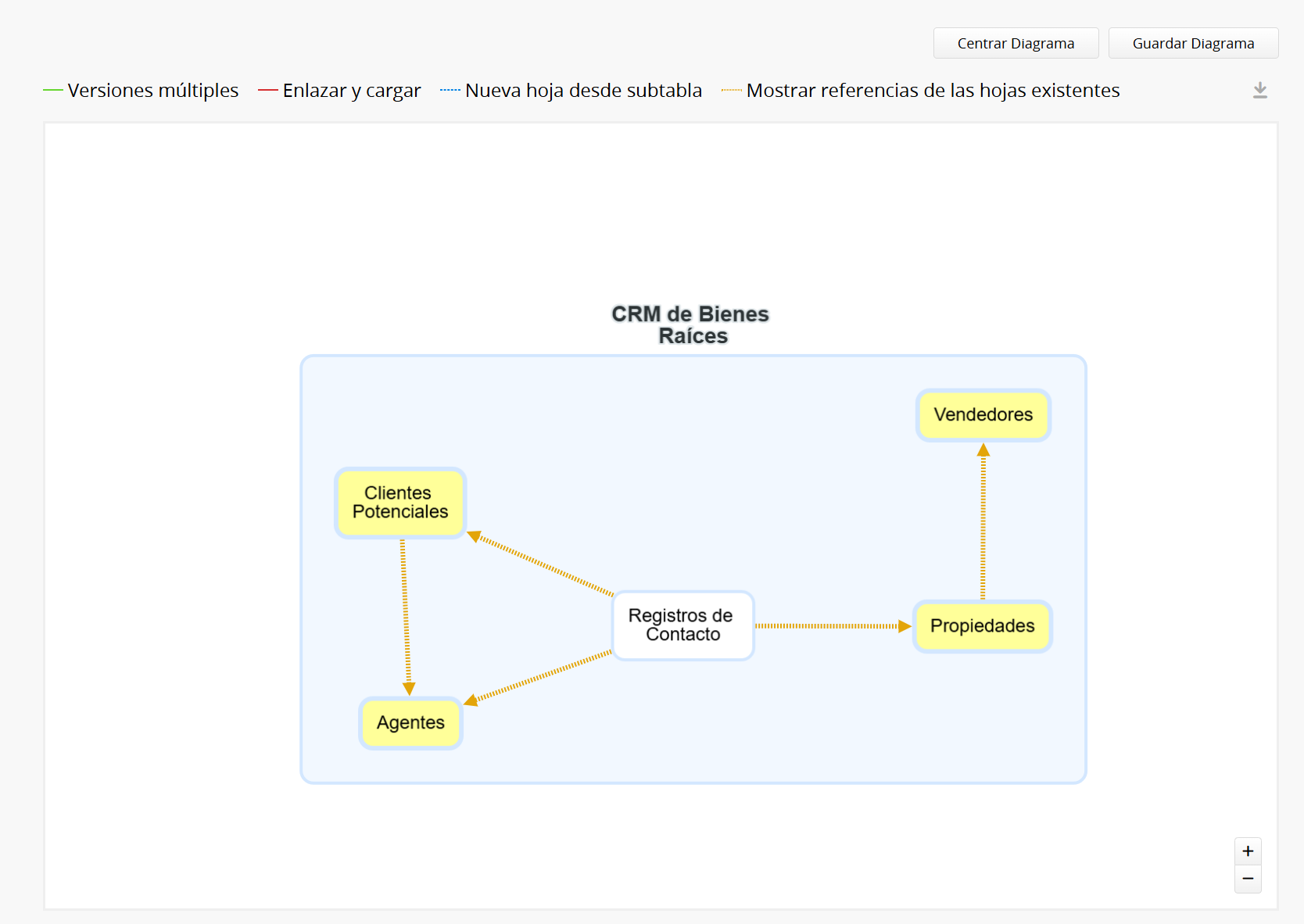
Task: Click the green Versiones múltiples line swatch
Action: click(x=53, y=91)
